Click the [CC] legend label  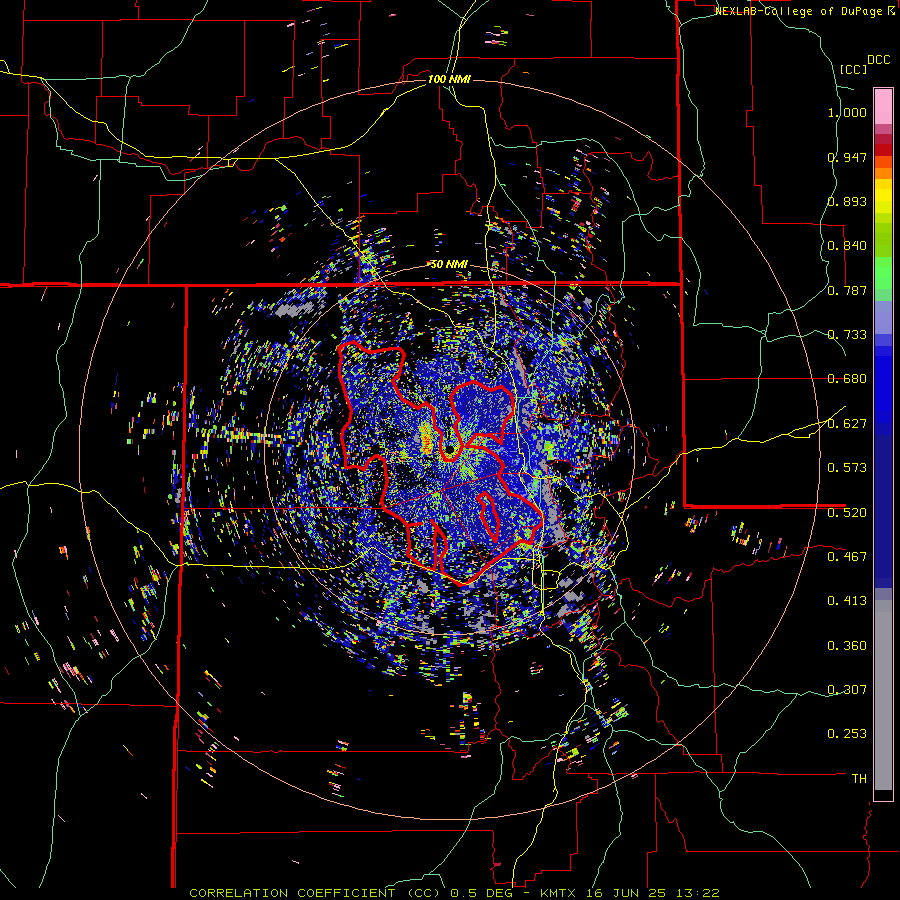854,69
